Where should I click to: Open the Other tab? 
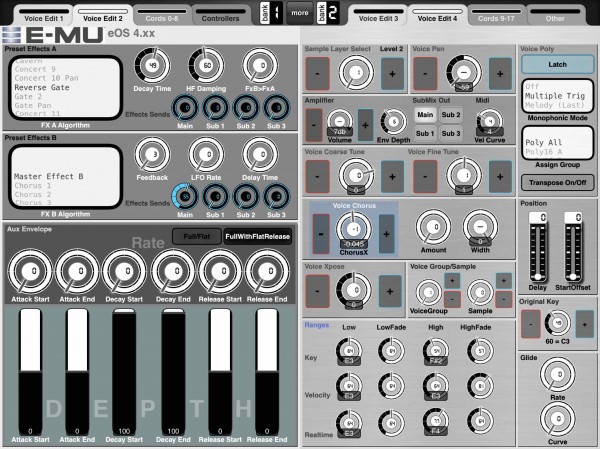tap(555, 15)
